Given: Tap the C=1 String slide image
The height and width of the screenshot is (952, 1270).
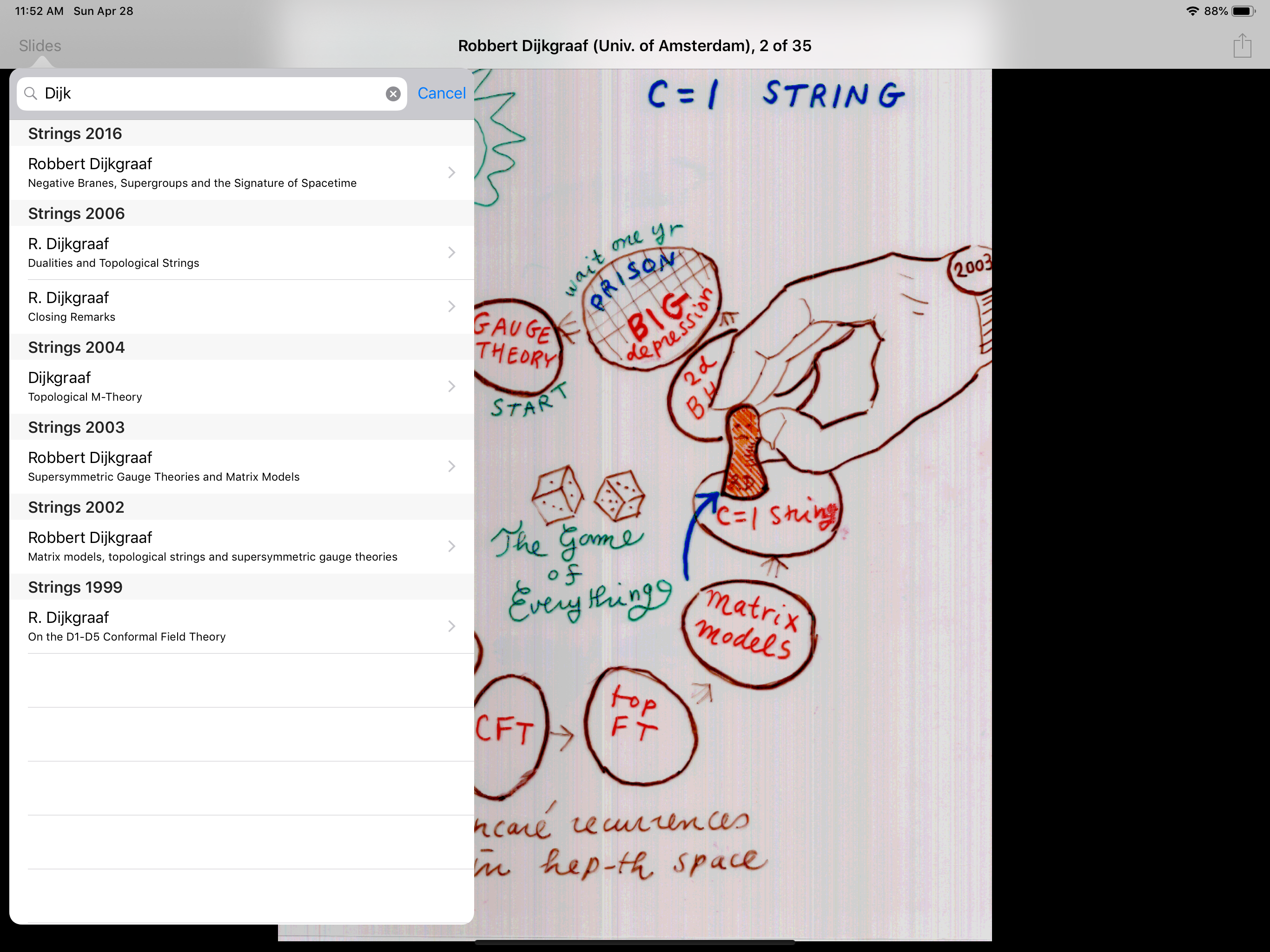Looking at the screenshot, I should 733,505.
